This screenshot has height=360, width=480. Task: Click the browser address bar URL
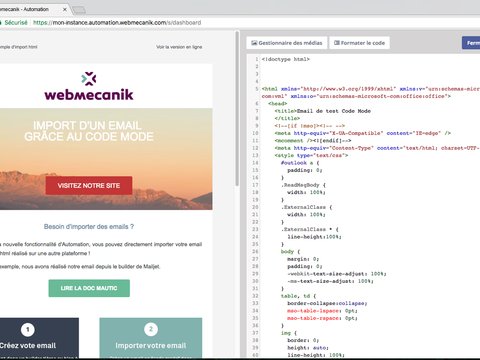tap(117, 23)
